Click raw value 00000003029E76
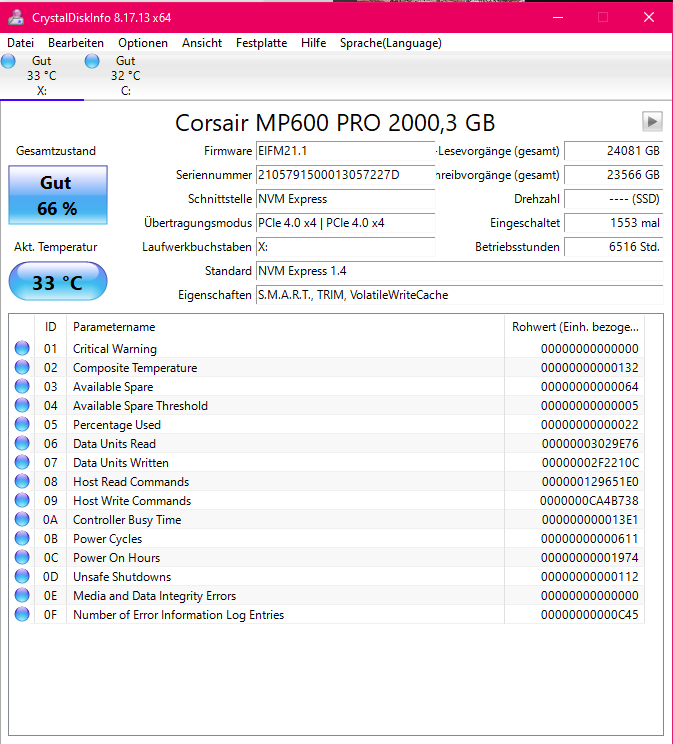The width and height of the screenshot is (673, 744). [590, 444]
